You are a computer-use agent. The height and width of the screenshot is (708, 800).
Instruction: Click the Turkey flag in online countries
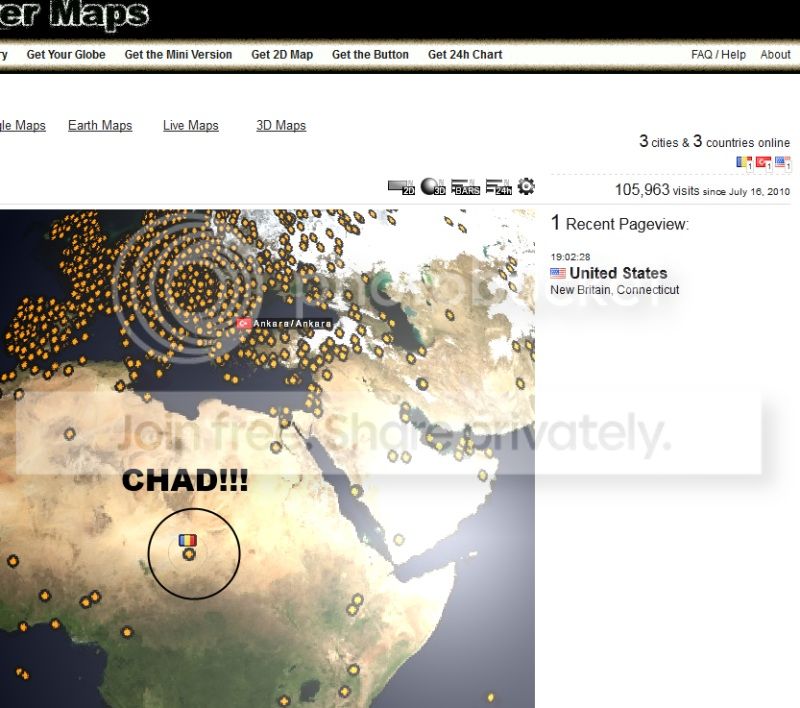763,163
